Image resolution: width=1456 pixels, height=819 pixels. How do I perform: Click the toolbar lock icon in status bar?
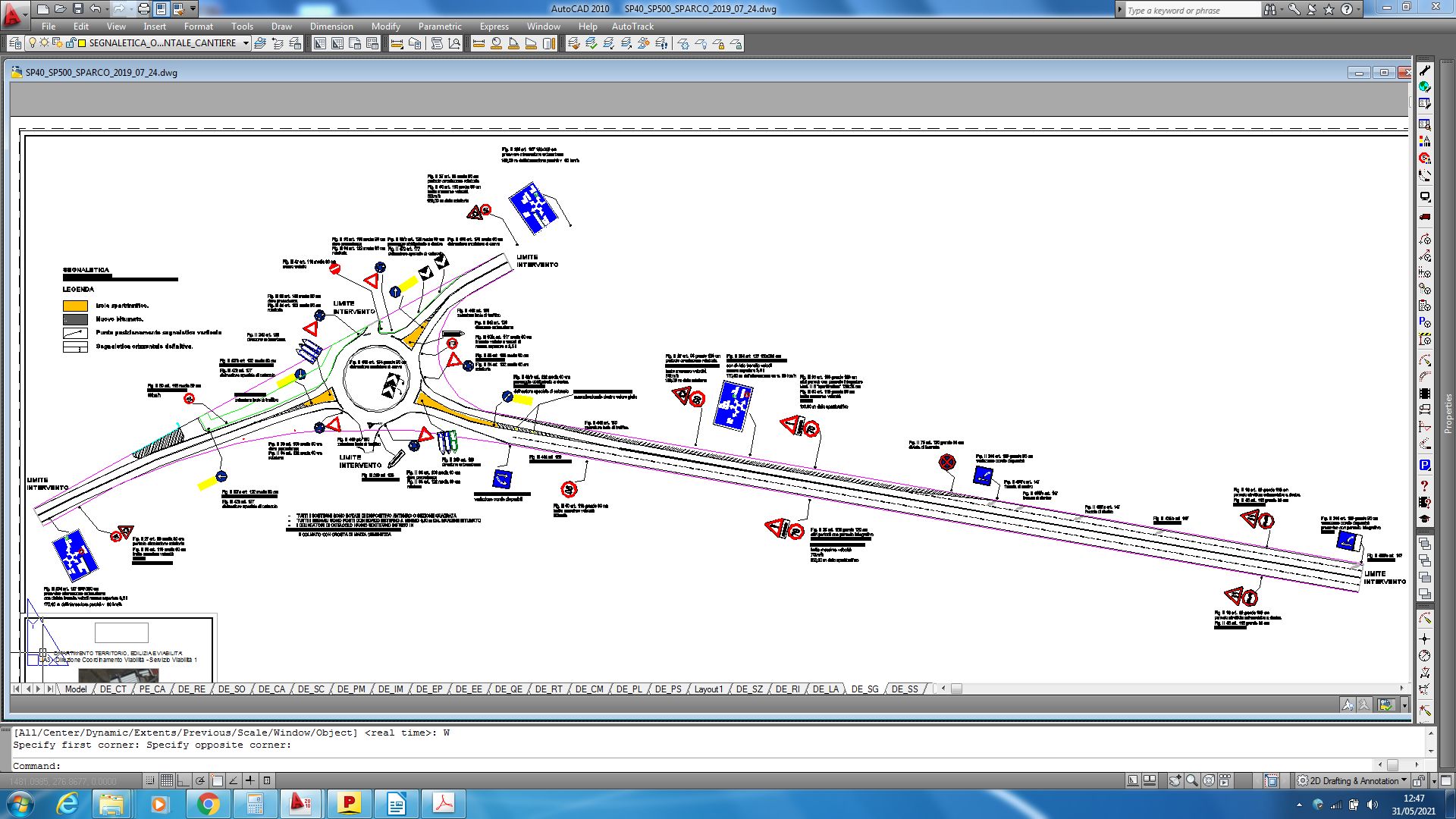tap(1419, 780)
